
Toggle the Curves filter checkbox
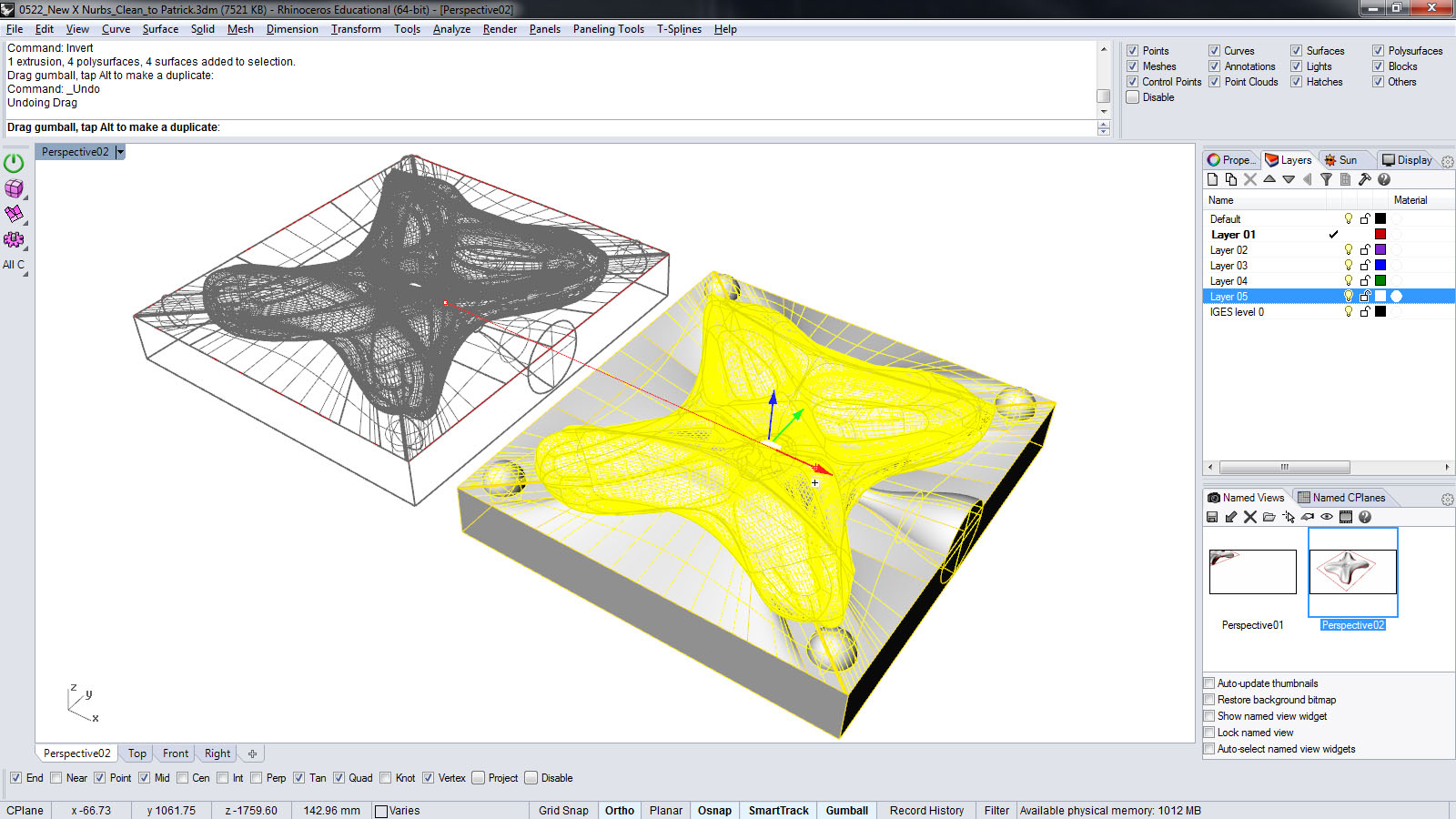coord(1215,51)
